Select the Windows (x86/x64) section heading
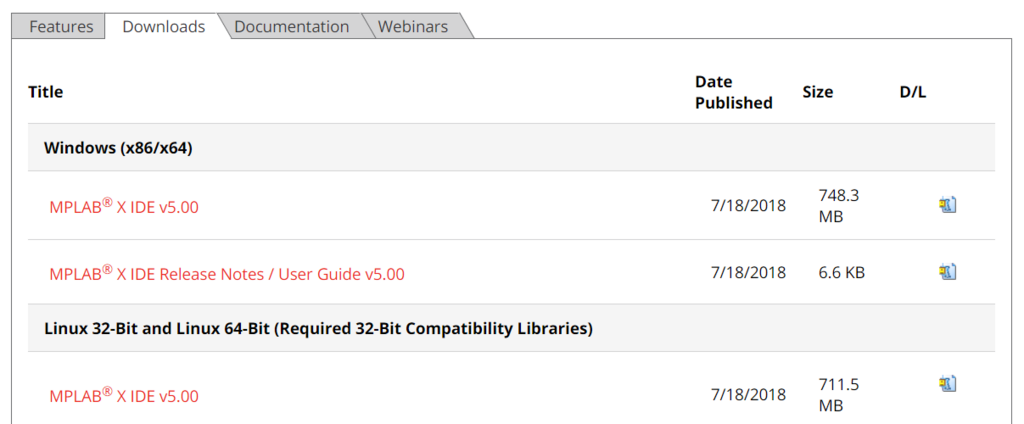 [x=118, y=148]
